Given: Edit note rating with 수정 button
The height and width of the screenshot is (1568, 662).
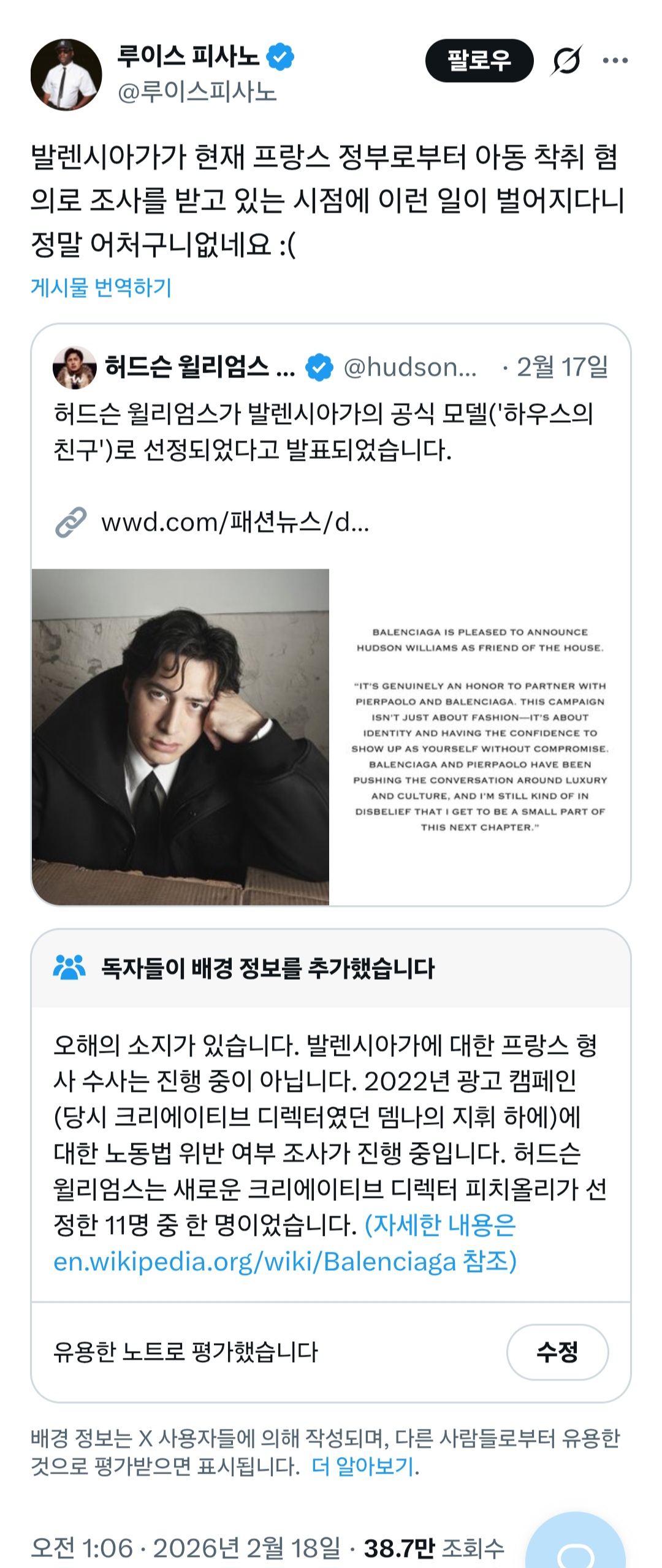Looking at the screenshot, I should (x=557, y=1352).
